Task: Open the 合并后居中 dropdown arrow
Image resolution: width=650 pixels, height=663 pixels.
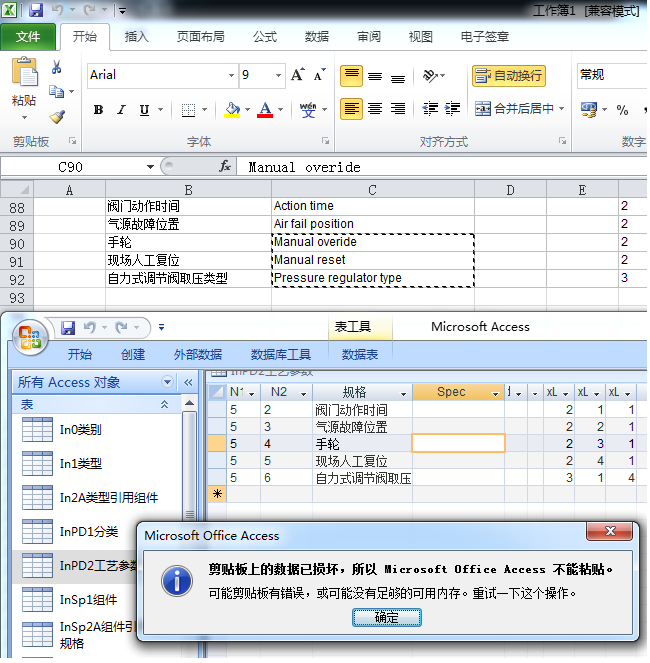Action: pos(562,109)
